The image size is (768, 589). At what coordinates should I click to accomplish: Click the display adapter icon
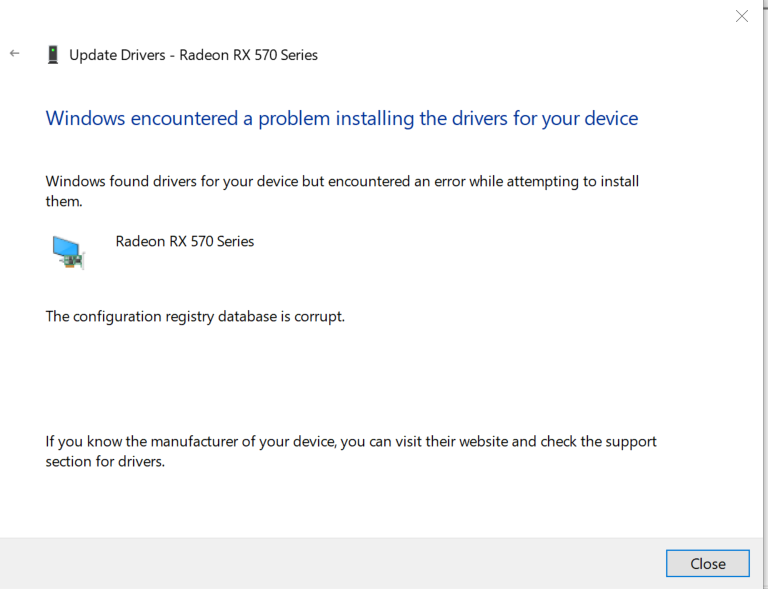point(68,251)
